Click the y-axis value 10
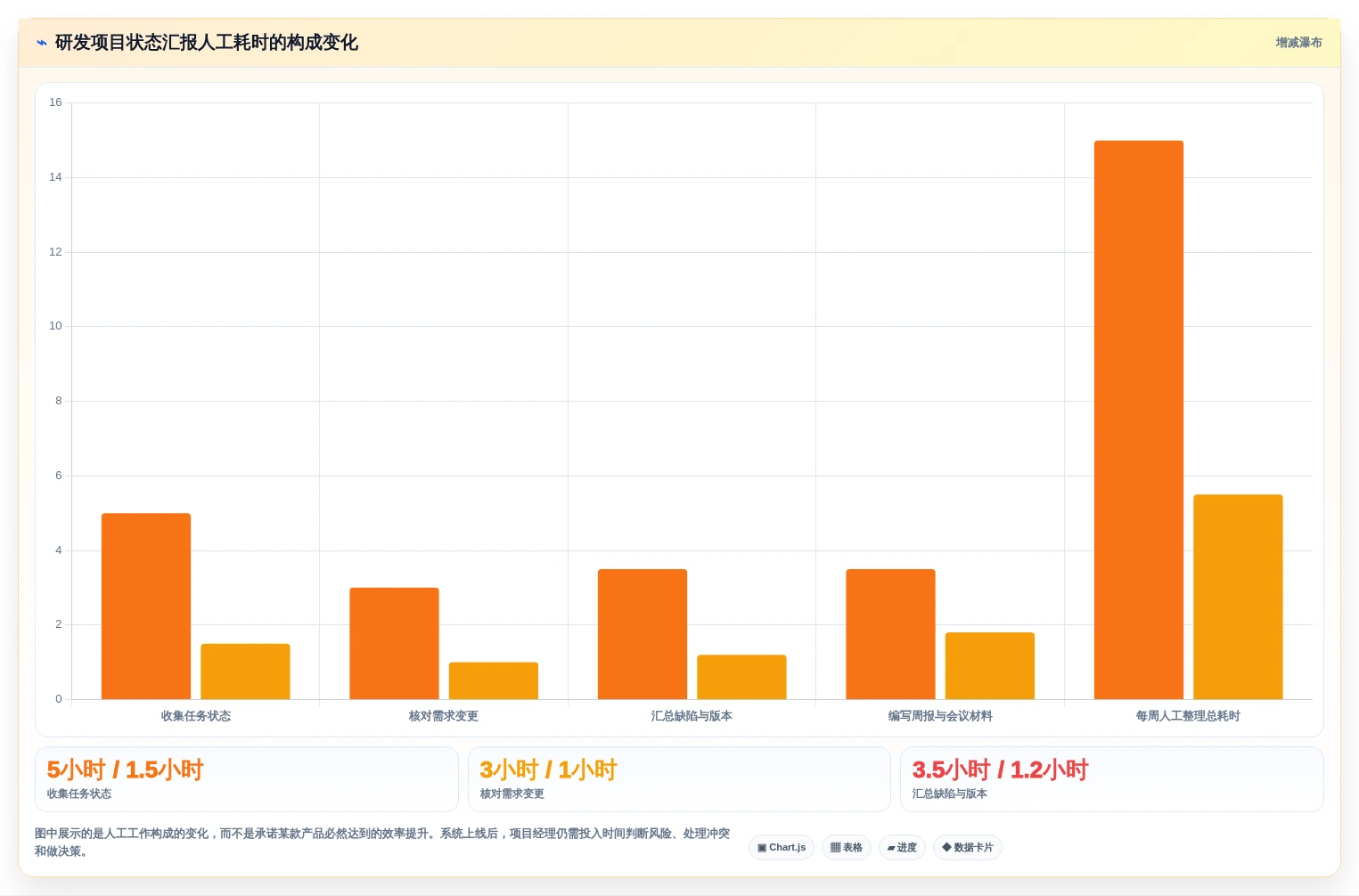This screenshot has height=896, width=1359. point(55,326)
